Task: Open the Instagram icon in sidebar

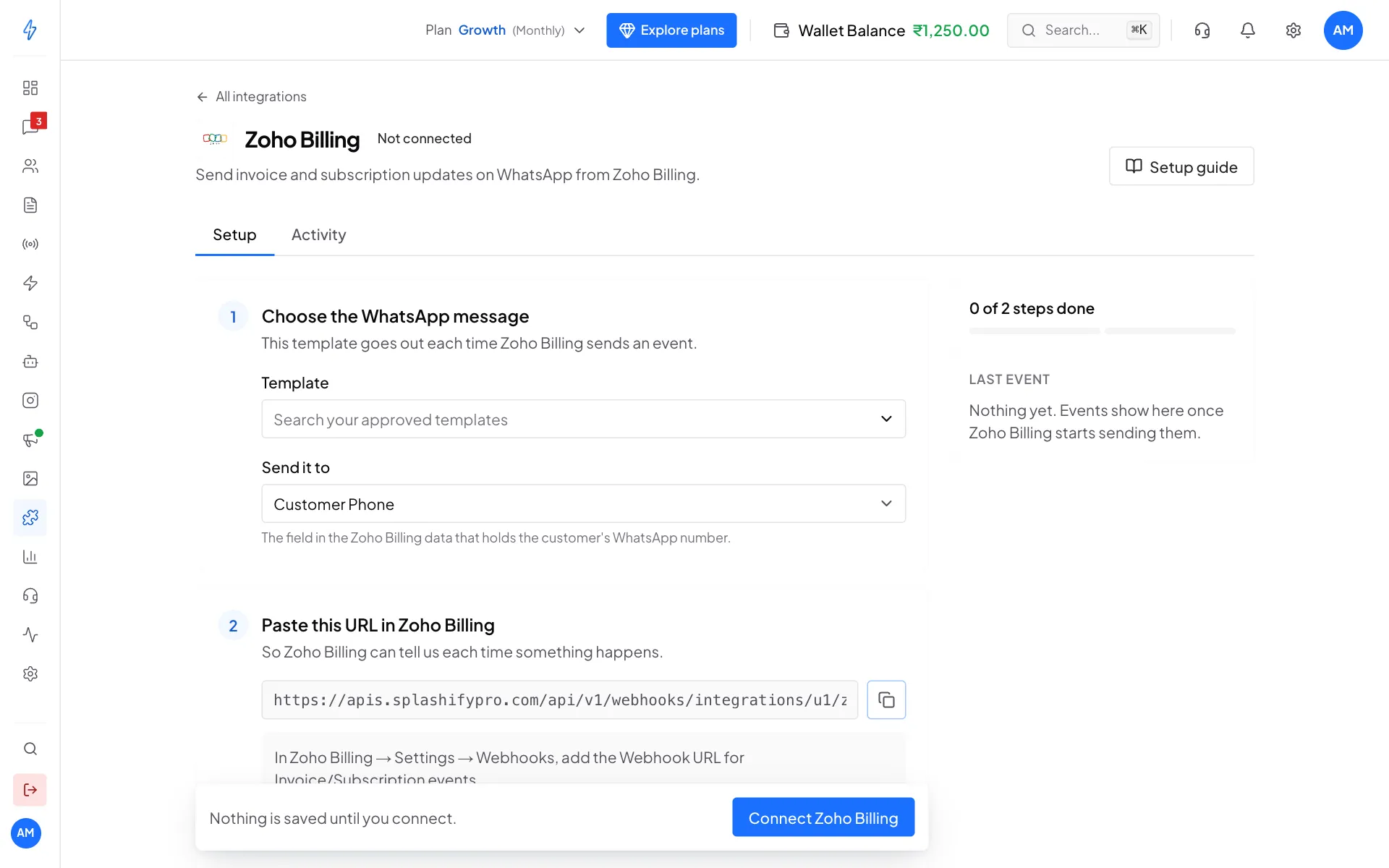Action: pos(30,400)
